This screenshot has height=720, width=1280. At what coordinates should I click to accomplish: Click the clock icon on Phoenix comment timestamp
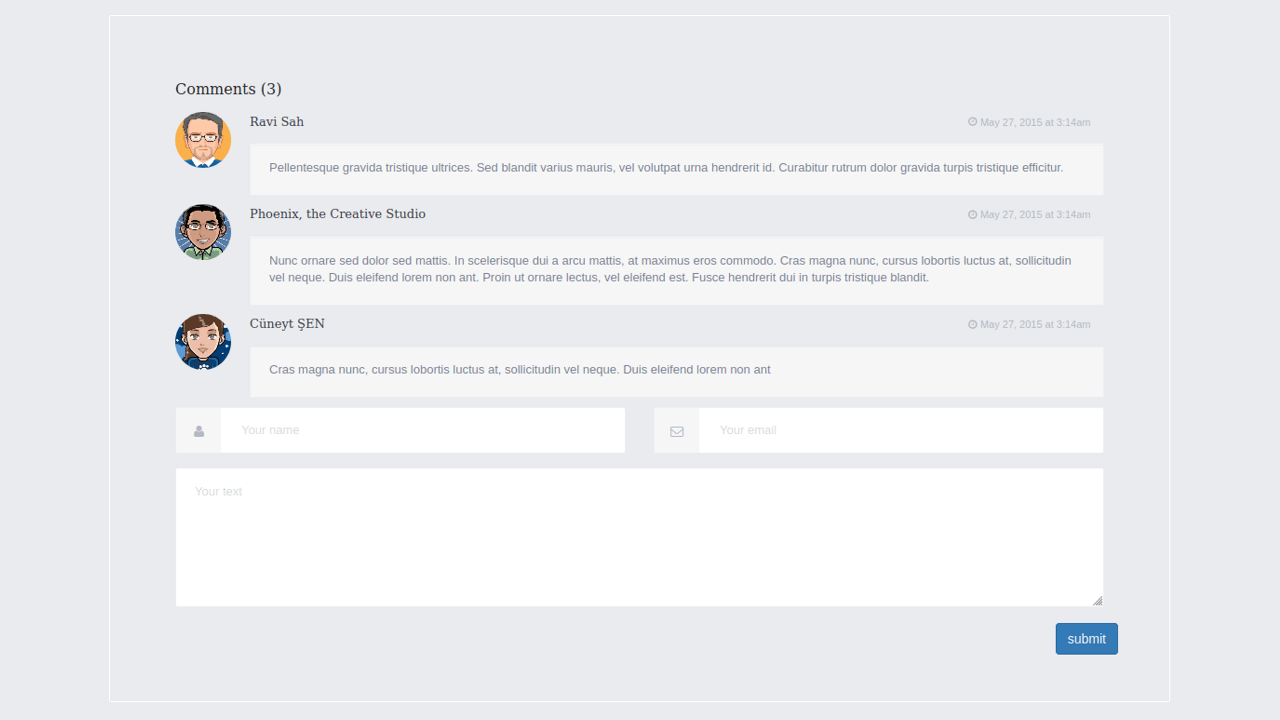pos(971,214)
